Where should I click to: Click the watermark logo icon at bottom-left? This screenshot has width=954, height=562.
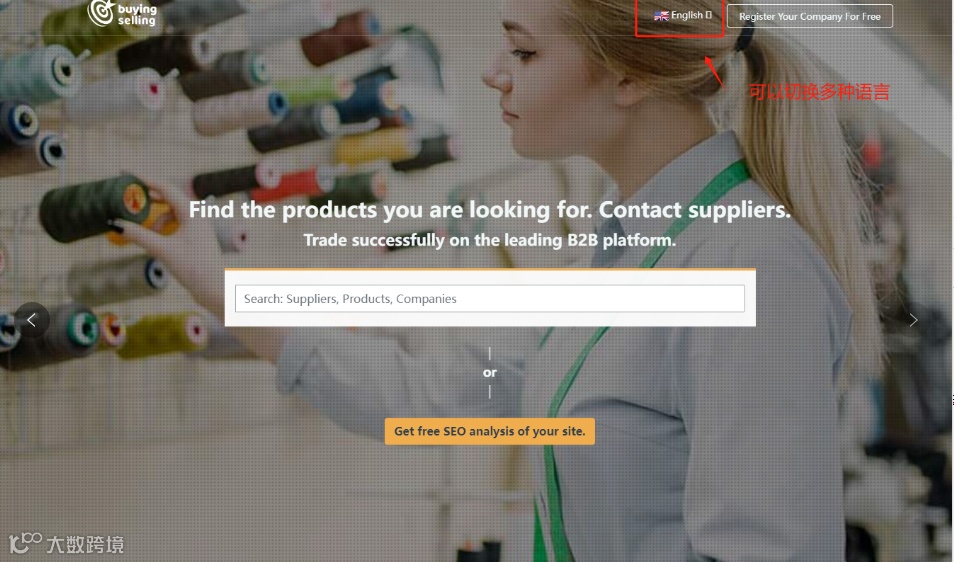(26, 543)
